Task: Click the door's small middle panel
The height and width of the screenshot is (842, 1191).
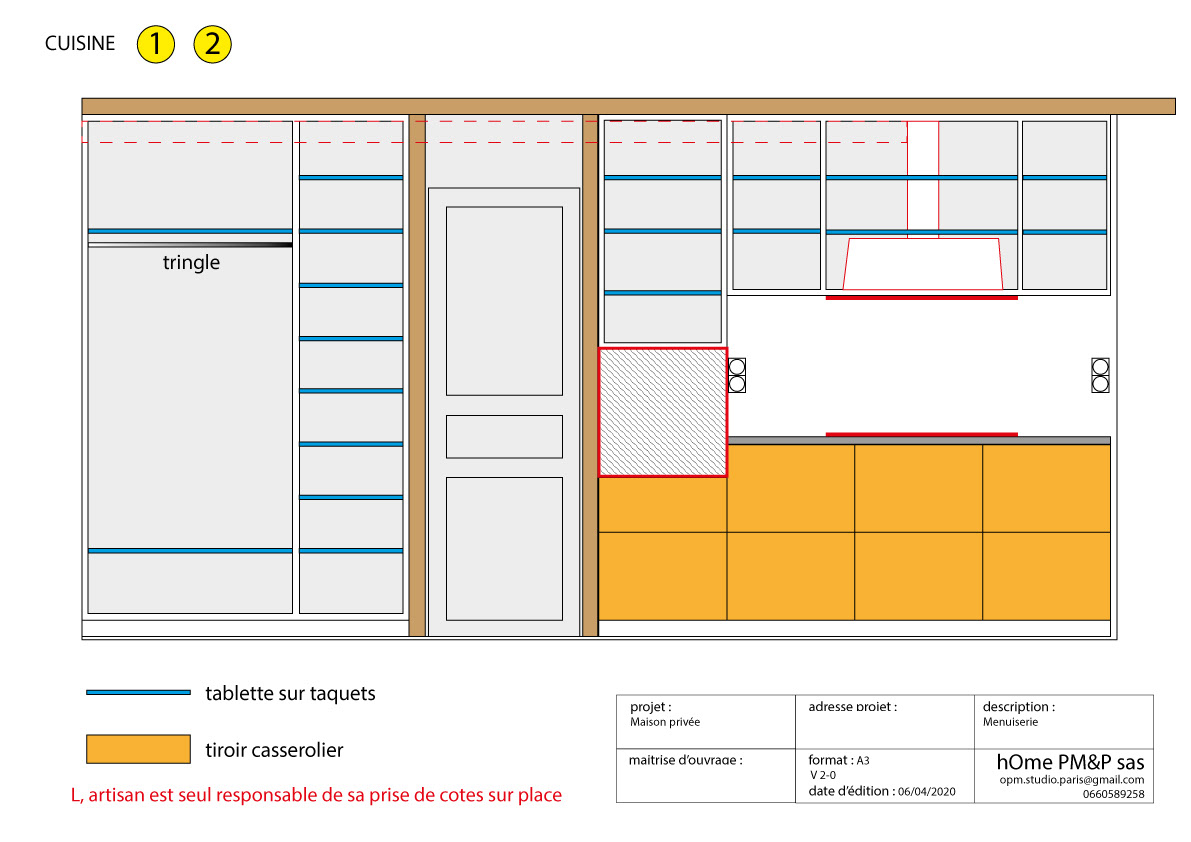Action: click(504, 437)
